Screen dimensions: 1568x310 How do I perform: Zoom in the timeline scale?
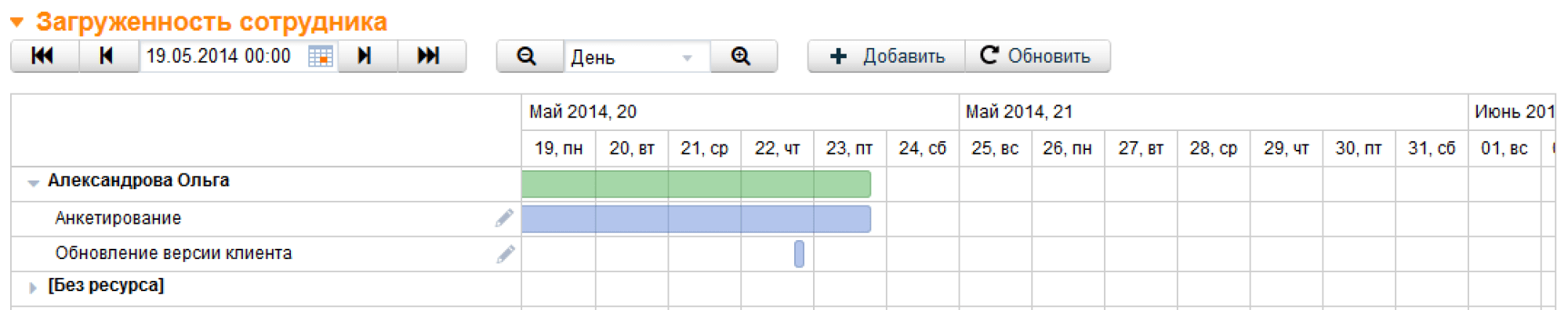pos(742,57)
